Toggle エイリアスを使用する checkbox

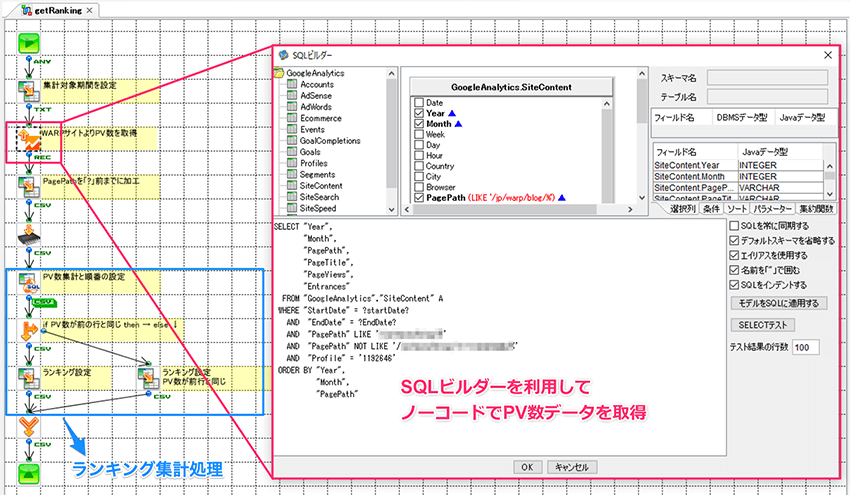pos(734,255)
